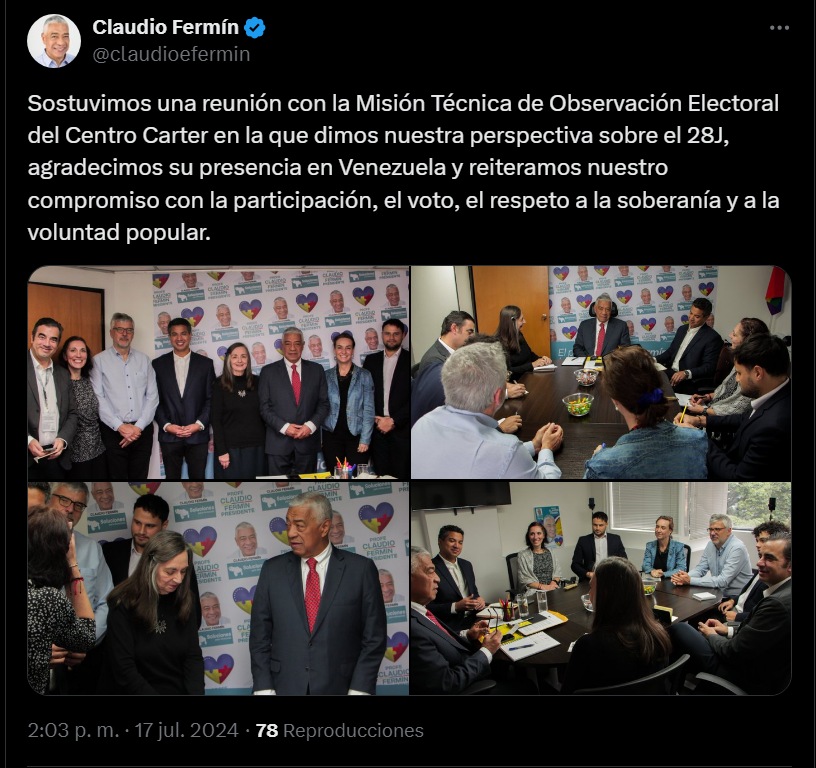Screen dimensions: 816x768
Task: Open the @claudioefermin handle link
Action: [171, 54]
